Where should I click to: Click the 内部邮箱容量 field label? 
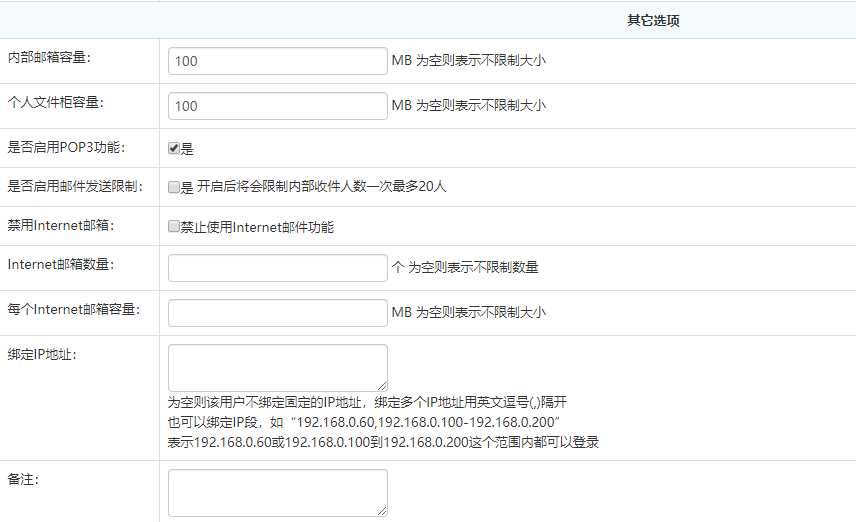point(49,57)
